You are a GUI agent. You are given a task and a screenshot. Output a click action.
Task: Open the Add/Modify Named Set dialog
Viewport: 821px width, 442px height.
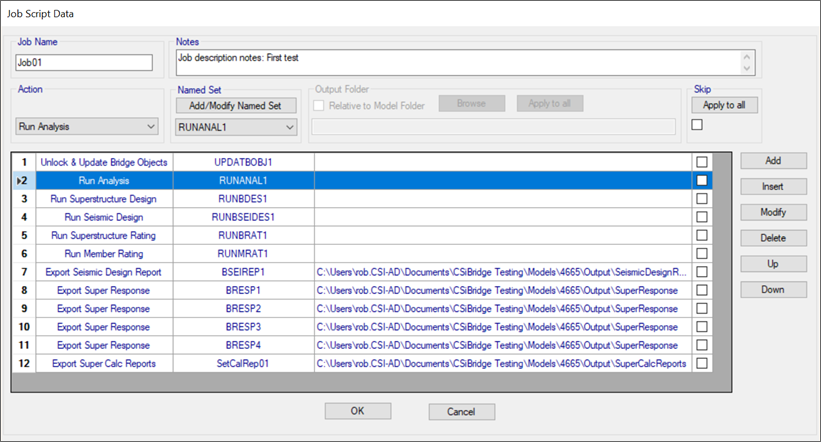click(x=236, y=105)
